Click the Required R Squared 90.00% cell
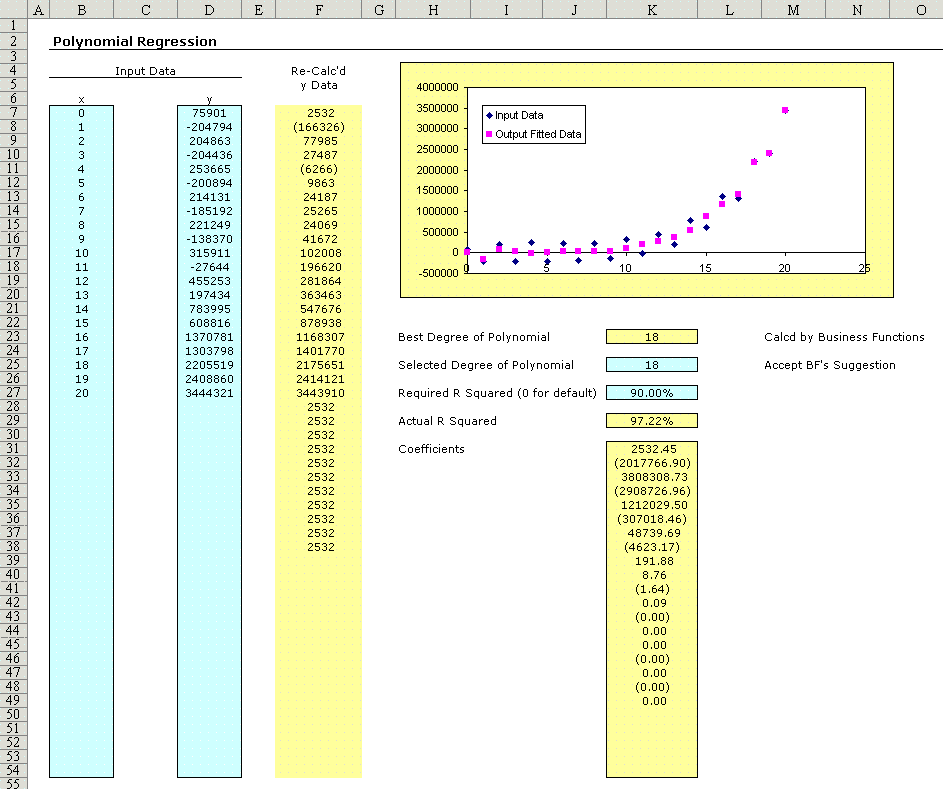 click(x=651, y=393)
